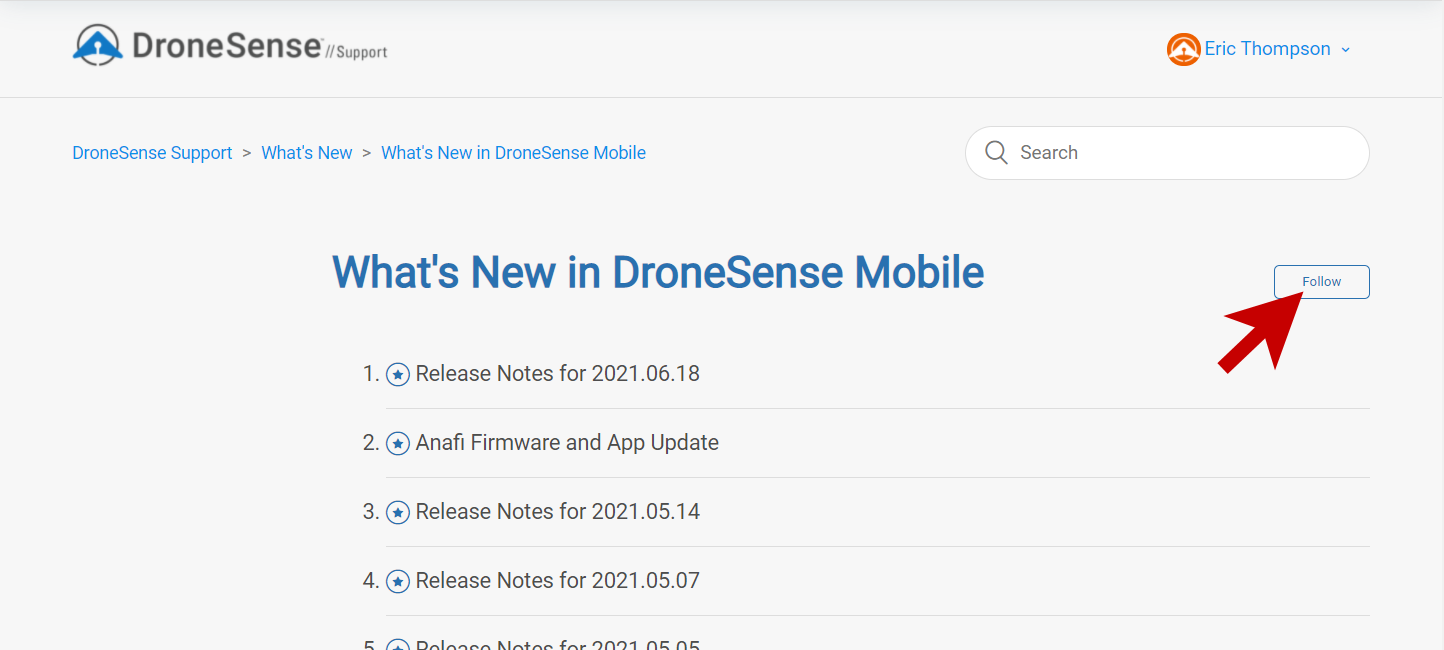The width and height of the screenshot is (1444, 650).
Task: Follow this section using the Follow button
Action: coord(1321,282)
